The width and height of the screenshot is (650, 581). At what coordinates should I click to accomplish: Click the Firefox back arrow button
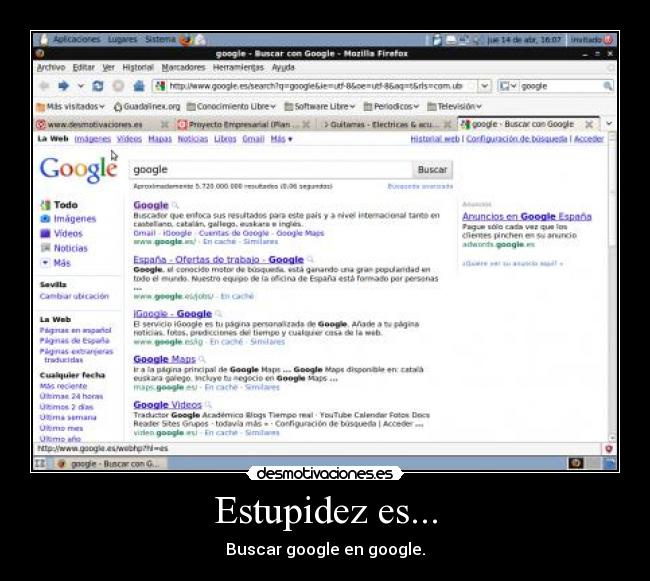pyautogui.click(x=44, y=86)
